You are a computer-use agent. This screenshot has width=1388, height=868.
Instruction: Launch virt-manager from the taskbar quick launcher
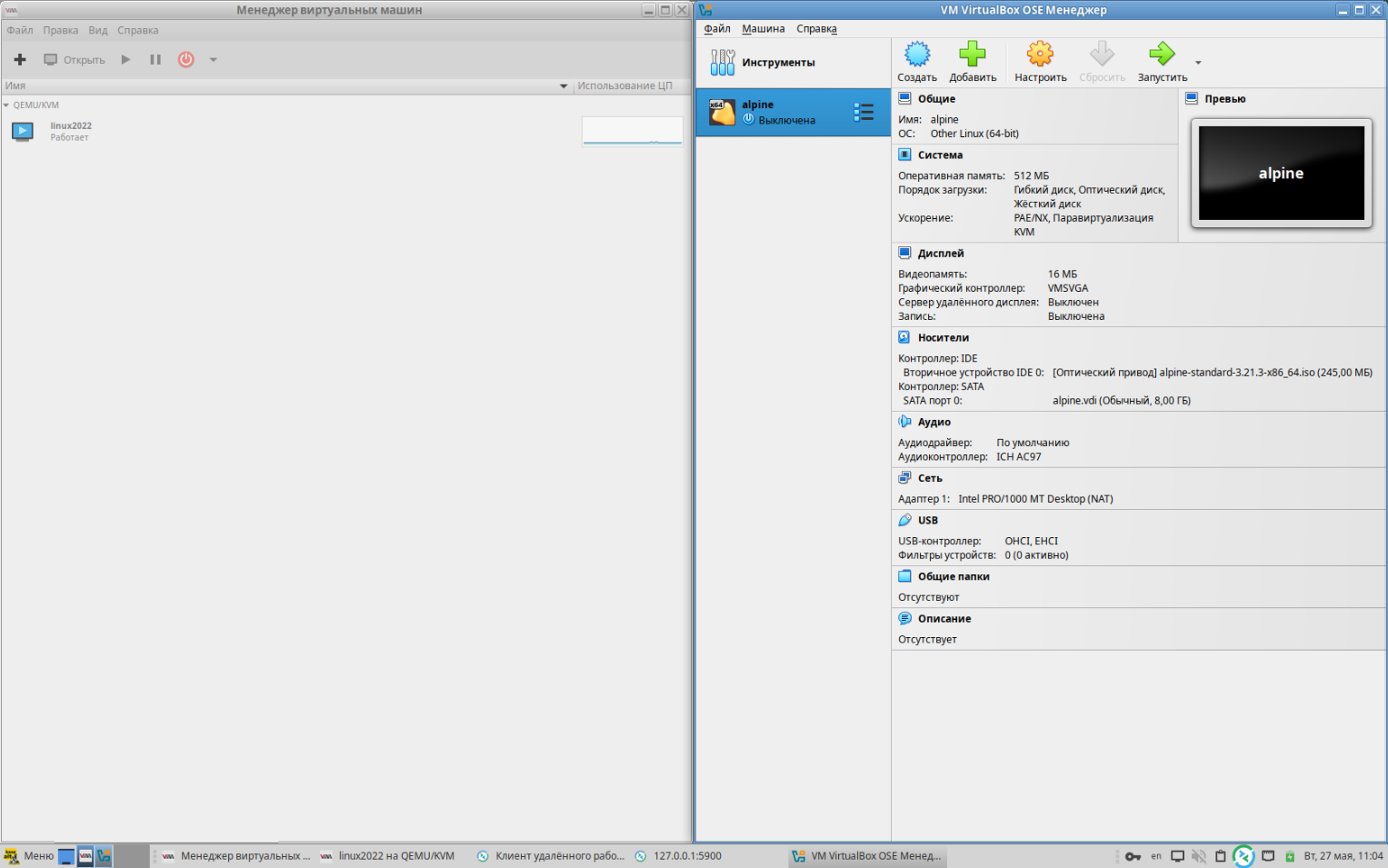[x=85, y=856]
